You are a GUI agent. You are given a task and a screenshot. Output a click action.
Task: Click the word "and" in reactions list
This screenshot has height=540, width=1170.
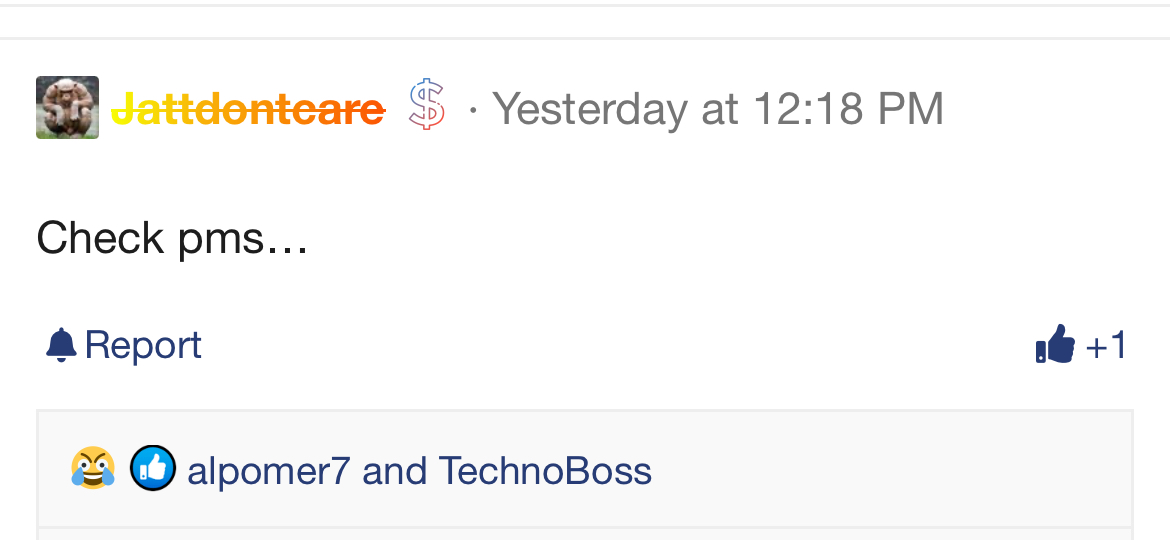click(x=394, y=470)
